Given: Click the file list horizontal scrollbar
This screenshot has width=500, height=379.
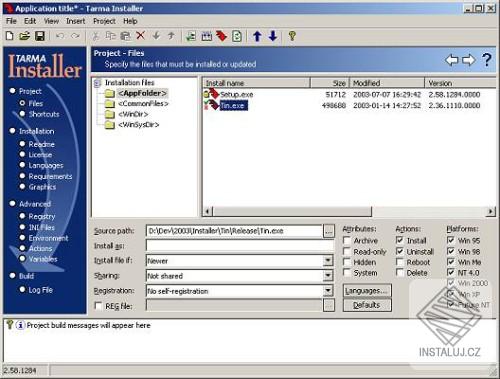Looking at the screenshot, I should pyautogui.click(x=292, y=211).
